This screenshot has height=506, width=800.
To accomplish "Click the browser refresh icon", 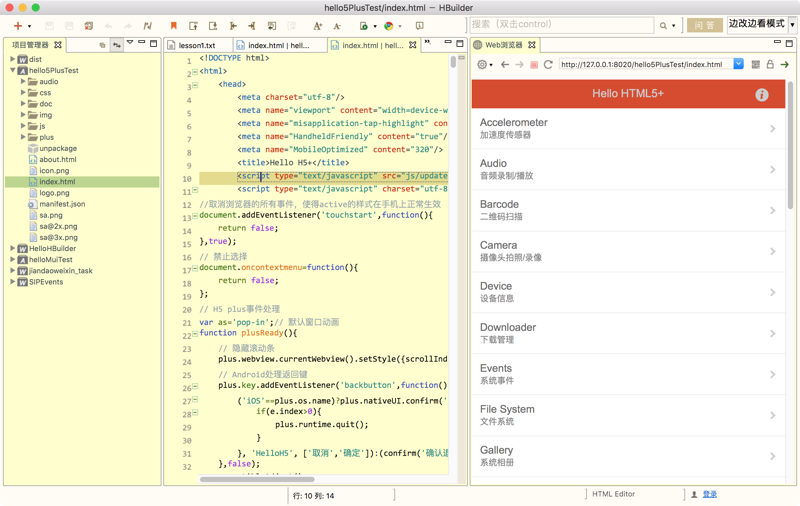I will click(x=548, y=65).
